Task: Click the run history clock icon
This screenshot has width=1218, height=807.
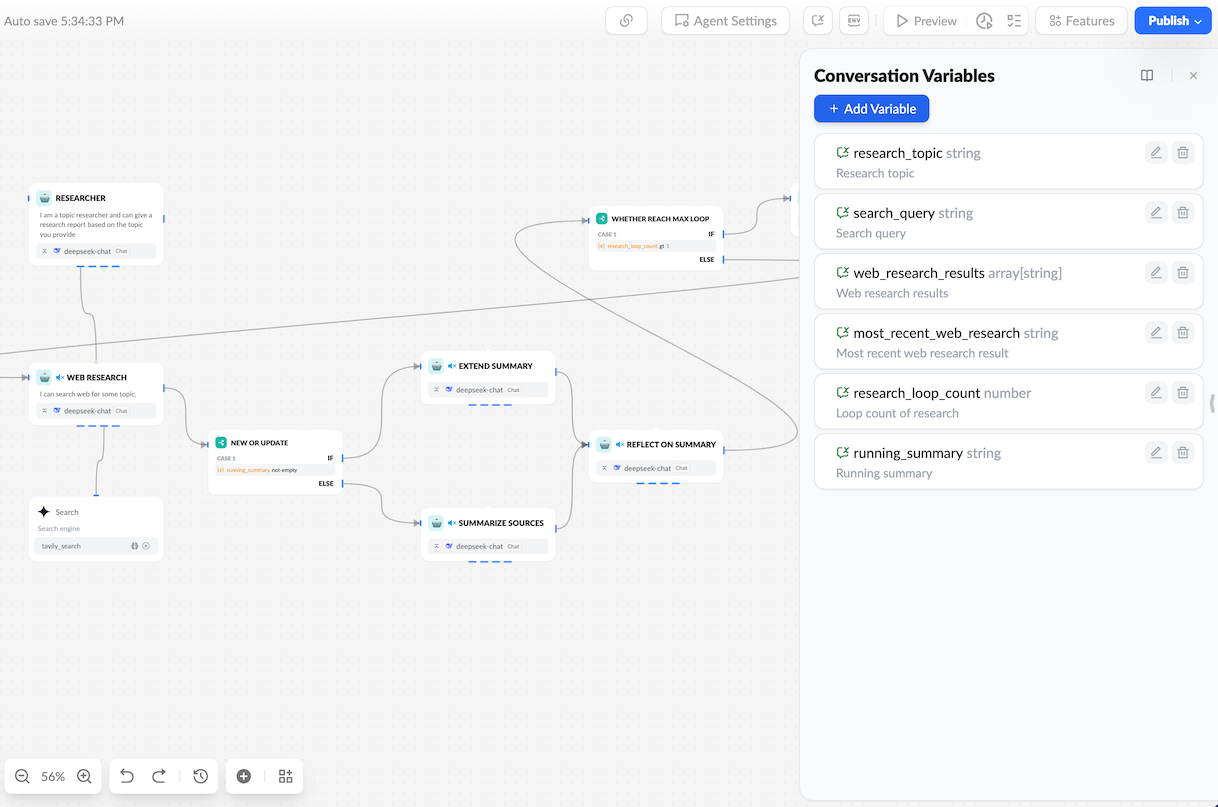Action: click(x=984, y=21)
